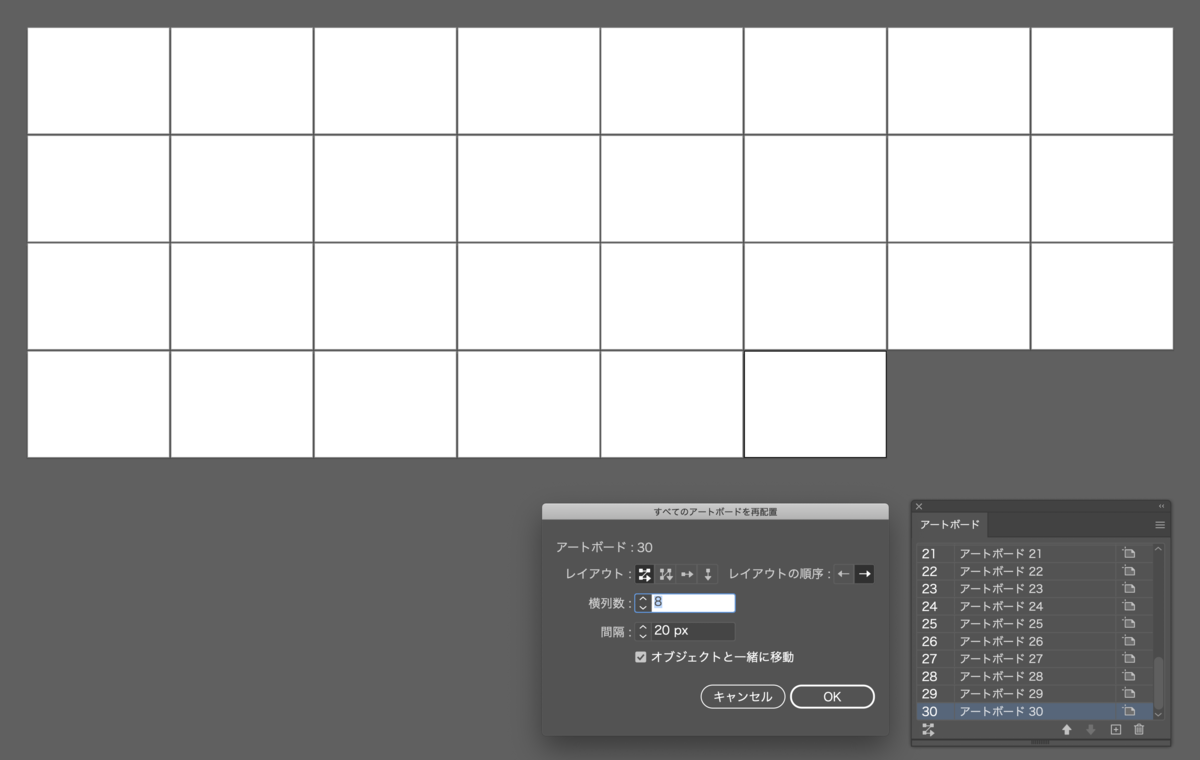Switch to the アートボード panel tab
The height and width of the screenshot is (760, 1200).
[x=949, y=525]
